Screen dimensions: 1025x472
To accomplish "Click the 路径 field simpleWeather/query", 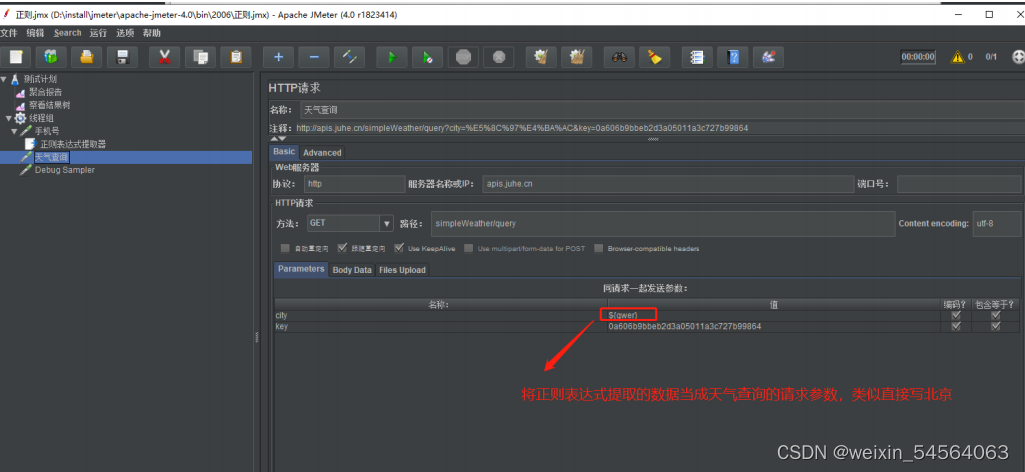I will coord(663,224).
